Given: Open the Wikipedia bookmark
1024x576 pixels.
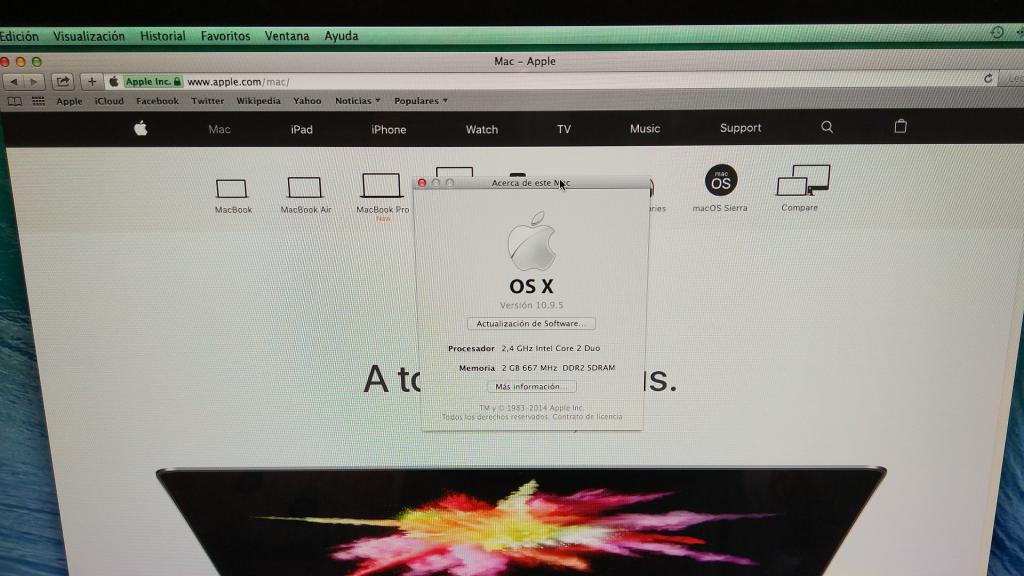Looking at the screenshot, I should 259,101.
